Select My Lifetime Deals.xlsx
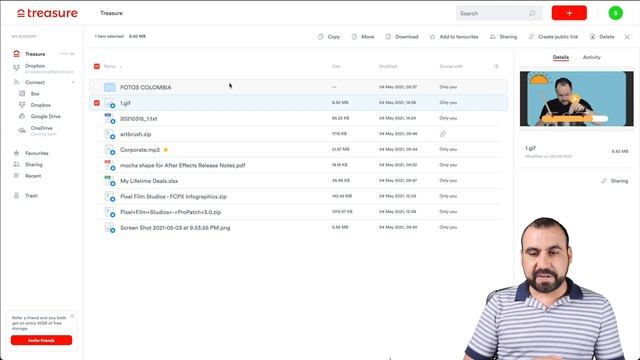Image resolution: width=640 pixels, height=360 pixels. 149,181
